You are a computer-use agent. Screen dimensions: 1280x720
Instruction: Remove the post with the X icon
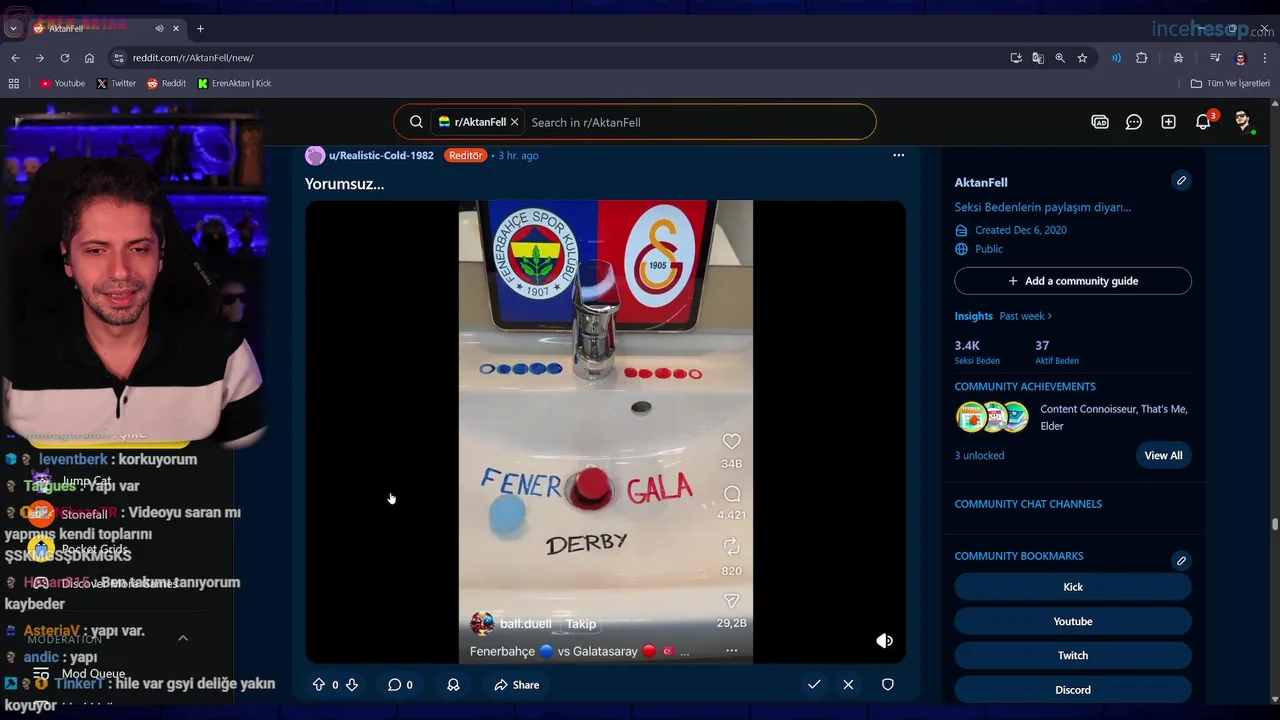(x=848, y=685)
